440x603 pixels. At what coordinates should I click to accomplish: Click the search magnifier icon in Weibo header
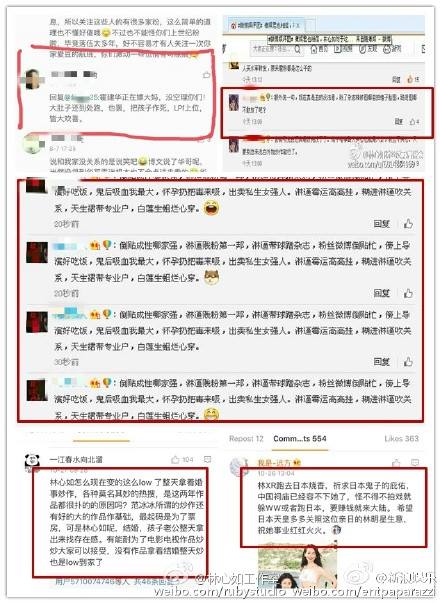[297, 49]
